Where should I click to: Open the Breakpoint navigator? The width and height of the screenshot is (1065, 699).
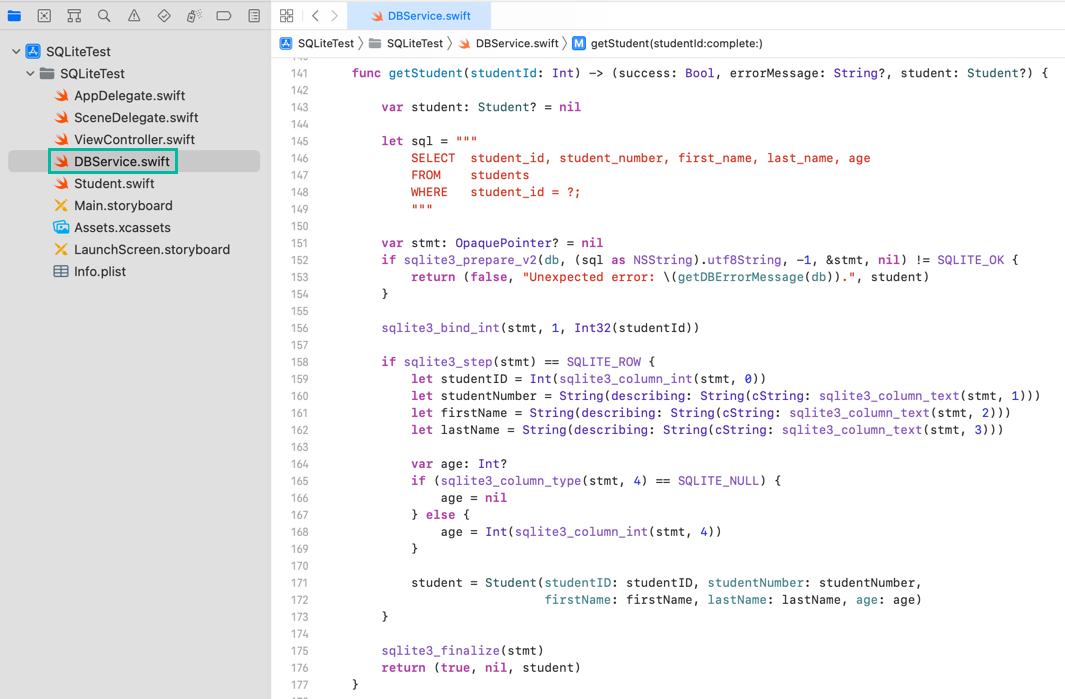click(224, 16)
